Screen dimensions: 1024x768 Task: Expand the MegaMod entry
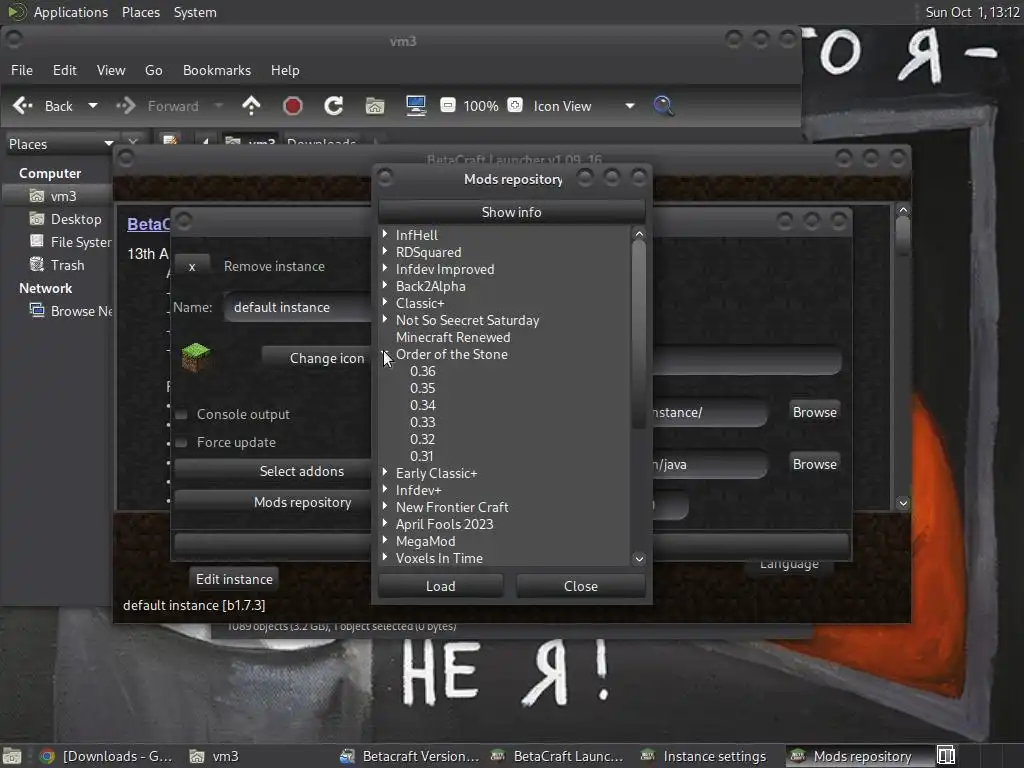point(385,540)
